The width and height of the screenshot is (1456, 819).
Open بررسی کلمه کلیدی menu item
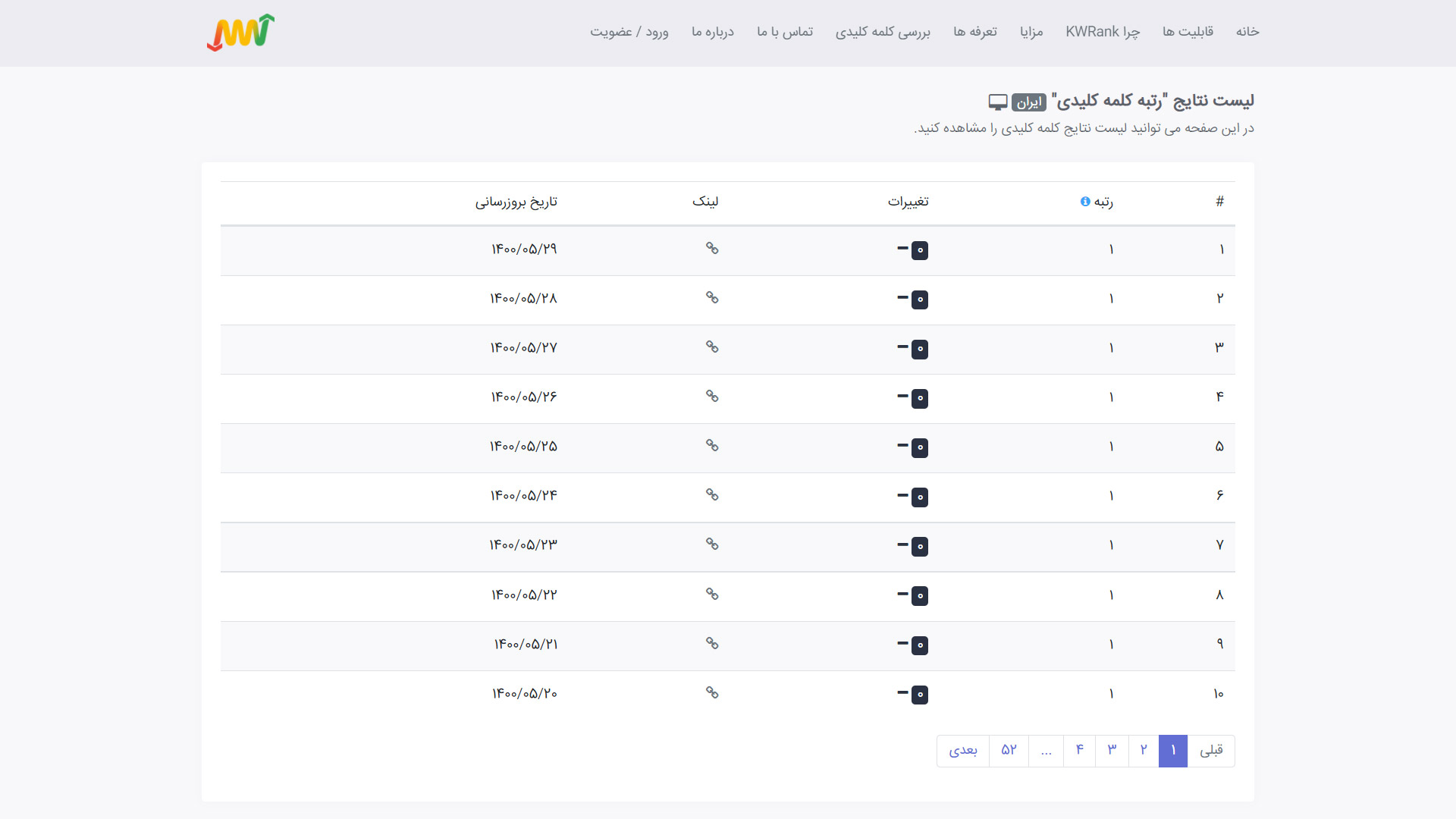tap(883, 32)
